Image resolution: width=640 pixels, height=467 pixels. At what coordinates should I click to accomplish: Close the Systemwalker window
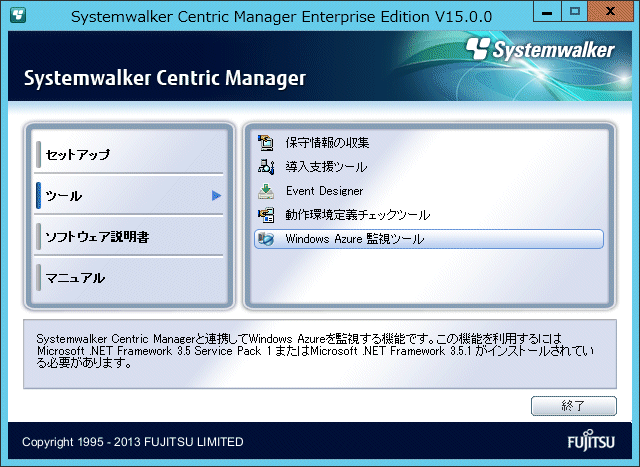611,11
